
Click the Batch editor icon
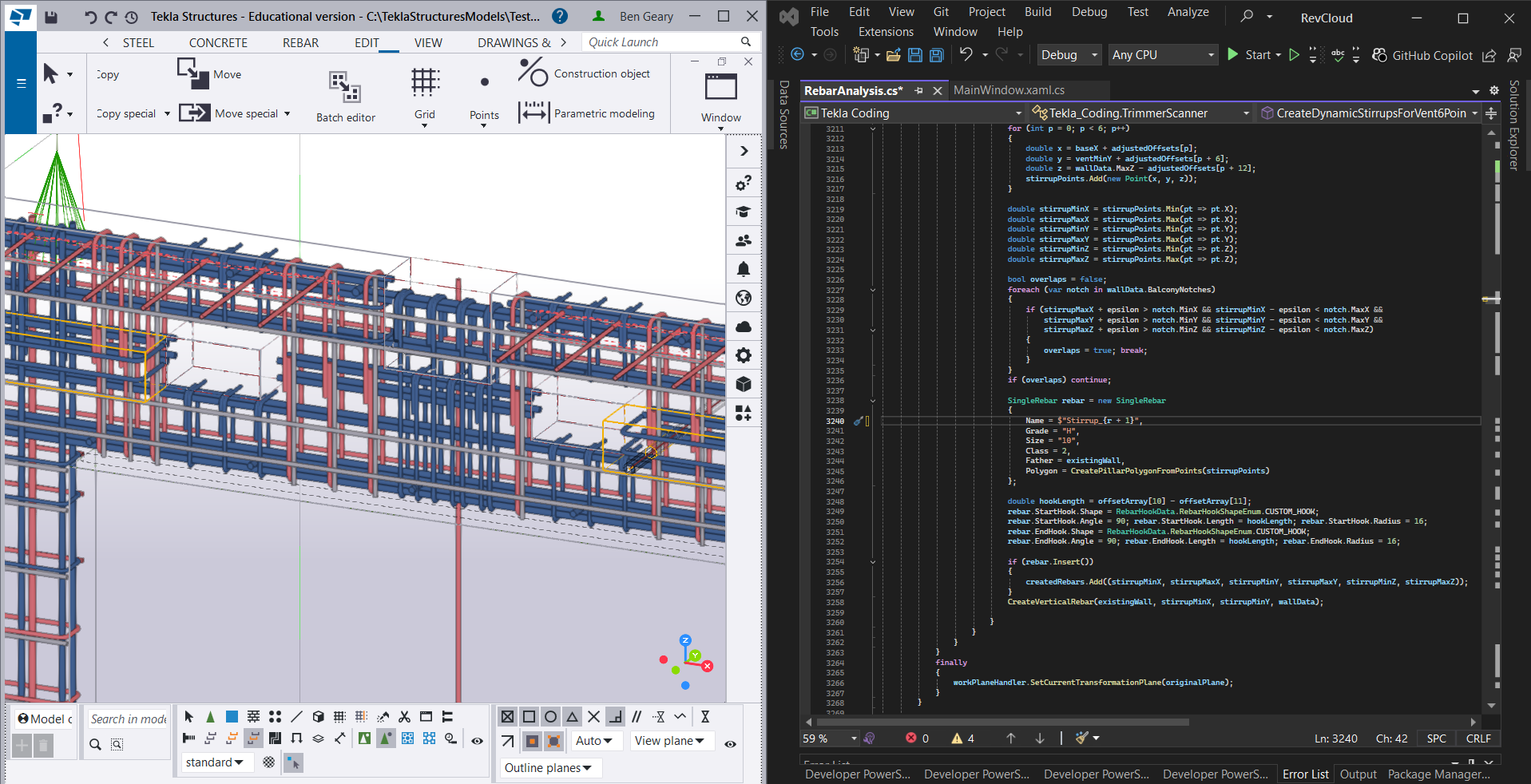[x=346, y=87]
